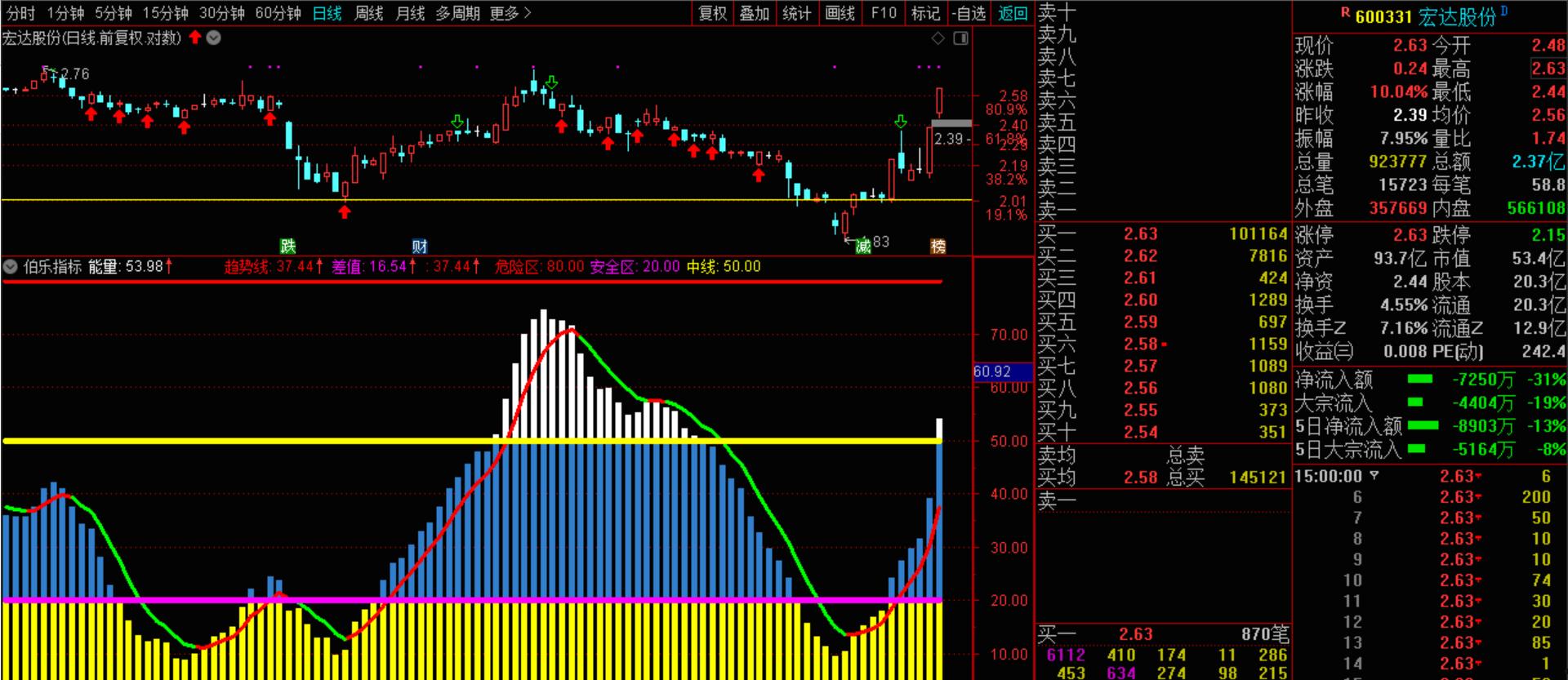The height and width of the screenshot is (680, 1568).
Task: Click the 标记 mark button
Action: click(x=925, y=14)
